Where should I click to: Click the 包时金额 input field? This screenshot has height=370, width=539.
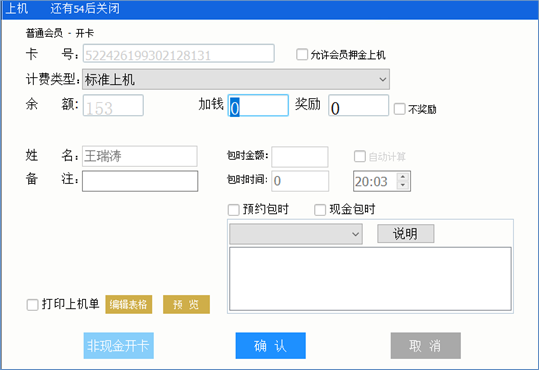pos(300,157)
